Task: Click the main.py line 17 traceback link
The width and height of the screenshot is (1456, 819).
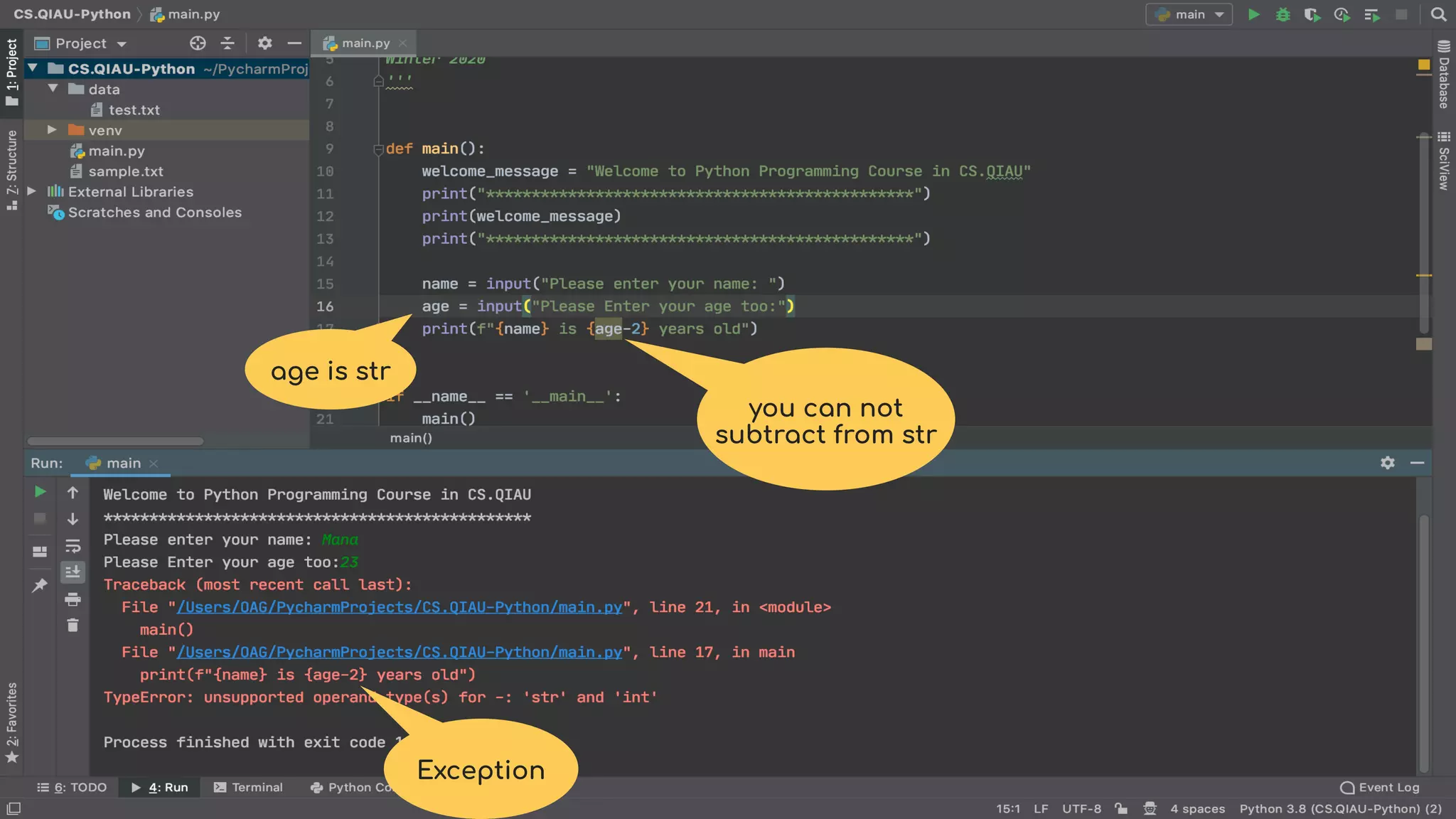Action: (398, 653)
